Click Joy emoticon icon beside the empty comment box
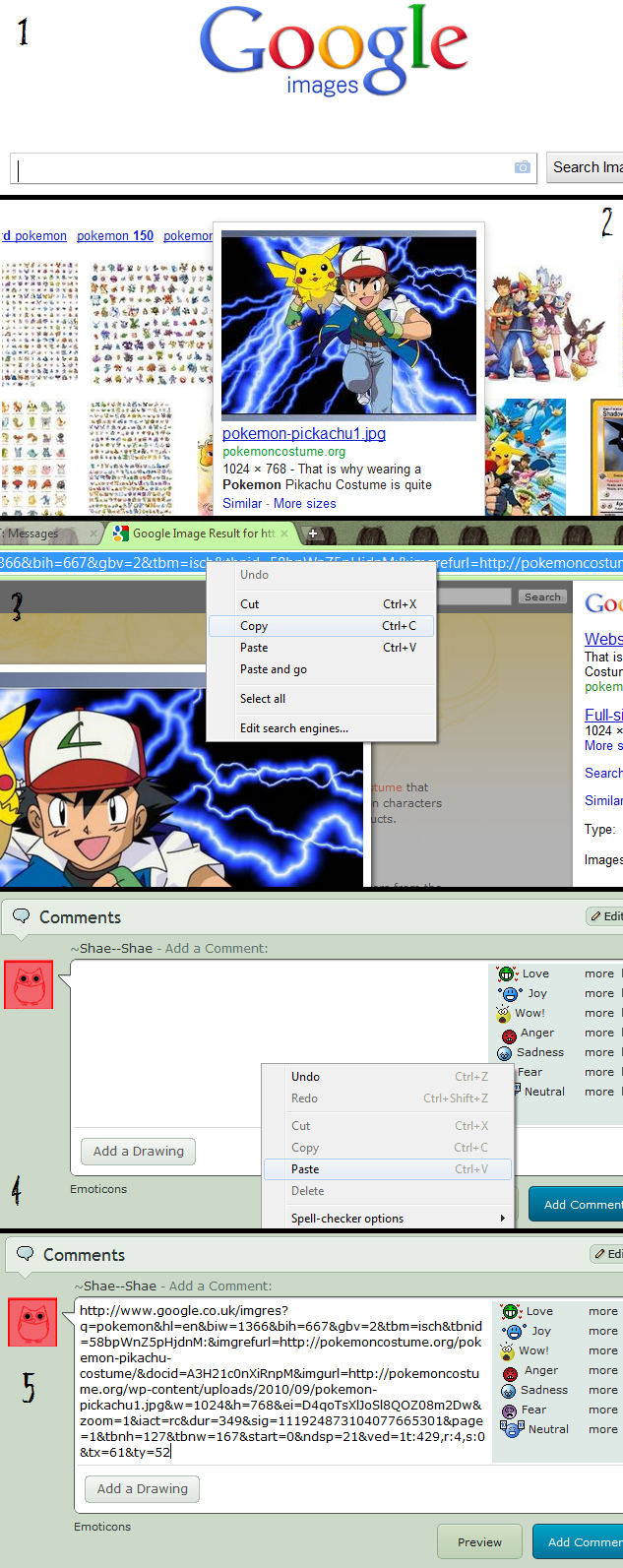 [511, 994]
